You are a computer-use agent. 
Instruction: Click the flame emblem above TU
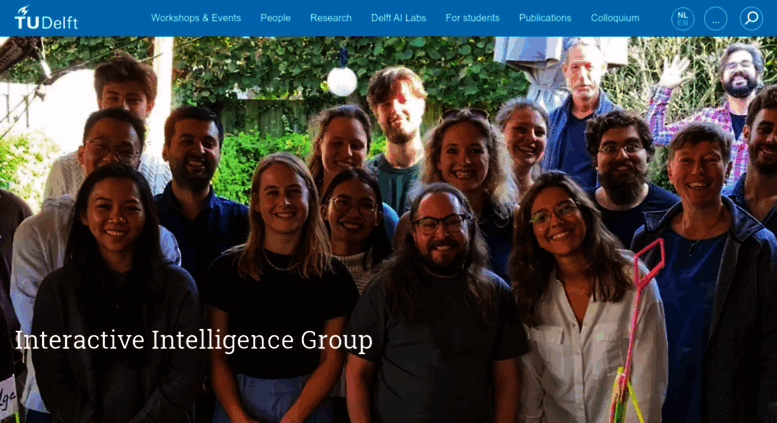click(x=23, y=10)
